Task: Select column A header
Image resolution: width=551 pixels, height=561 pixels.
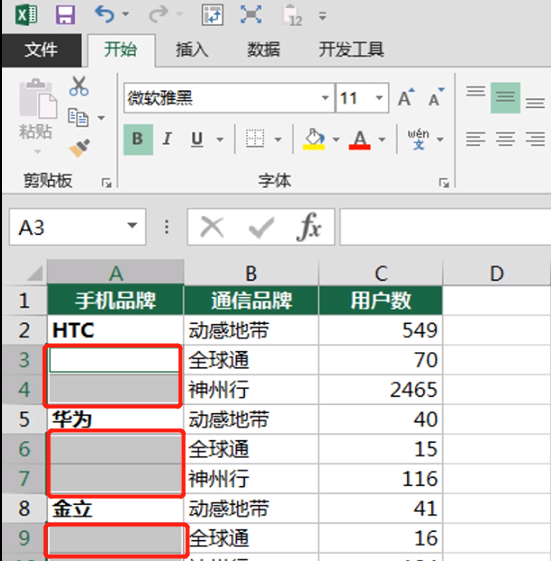Action: click(116, 273)
